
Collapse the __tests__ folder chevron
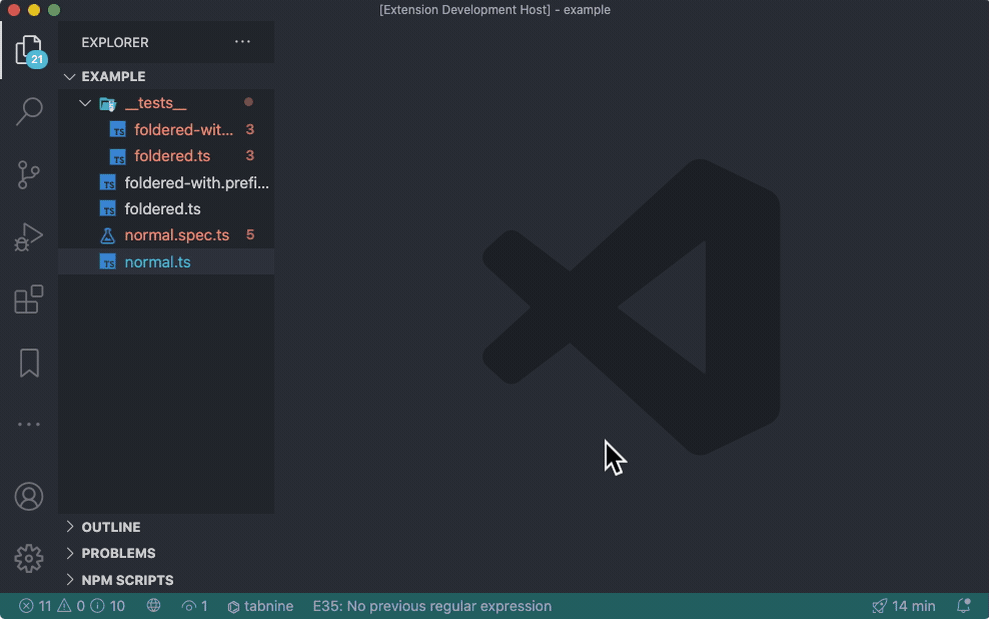85,103
